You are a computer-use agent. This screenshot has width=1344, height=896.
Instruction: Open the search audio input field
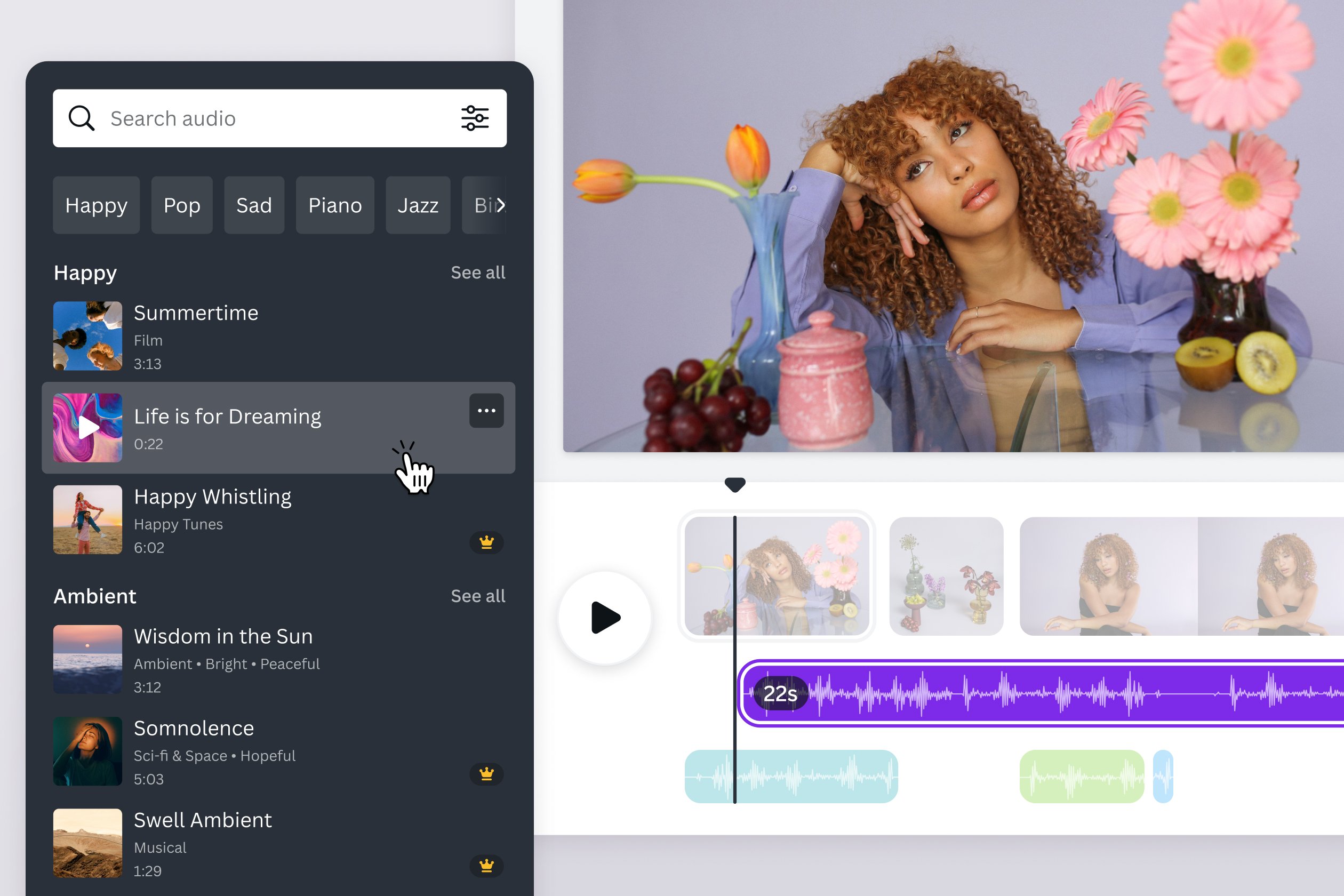280,116
